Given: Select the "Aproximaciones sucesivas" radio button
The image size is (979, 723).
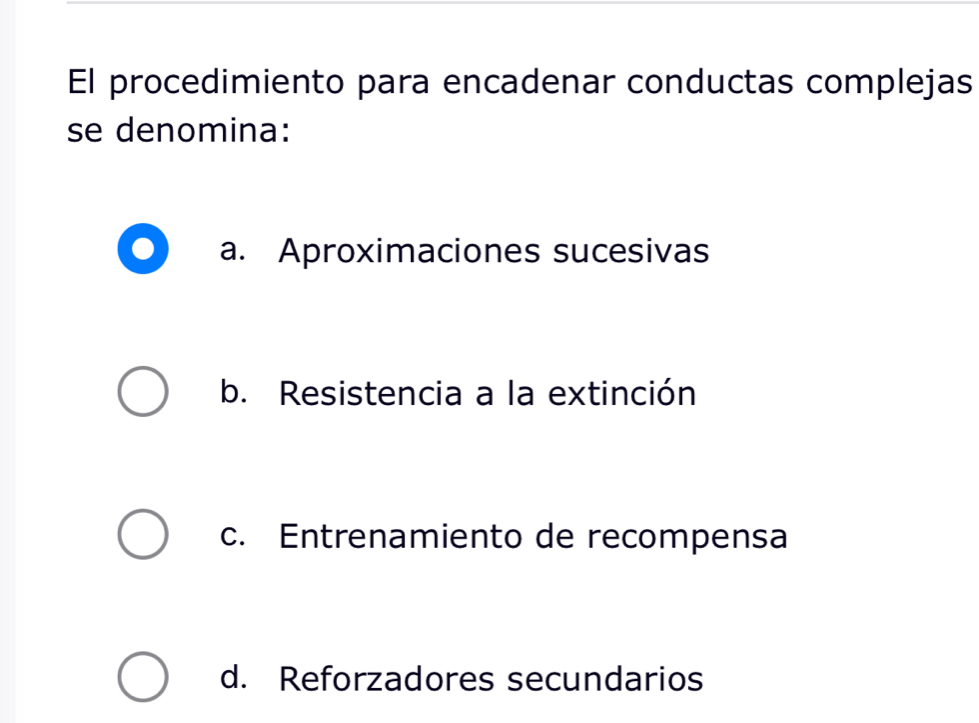Looking at the screenshot, I should point(143,250).
